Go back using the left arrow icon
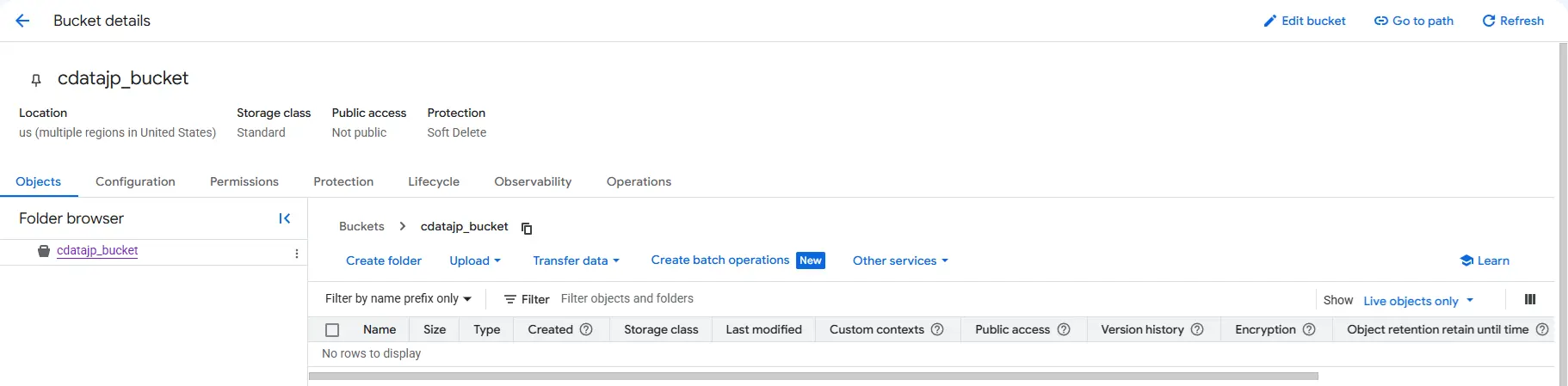This screenshot has width=1568, height=386. [22, 21]
